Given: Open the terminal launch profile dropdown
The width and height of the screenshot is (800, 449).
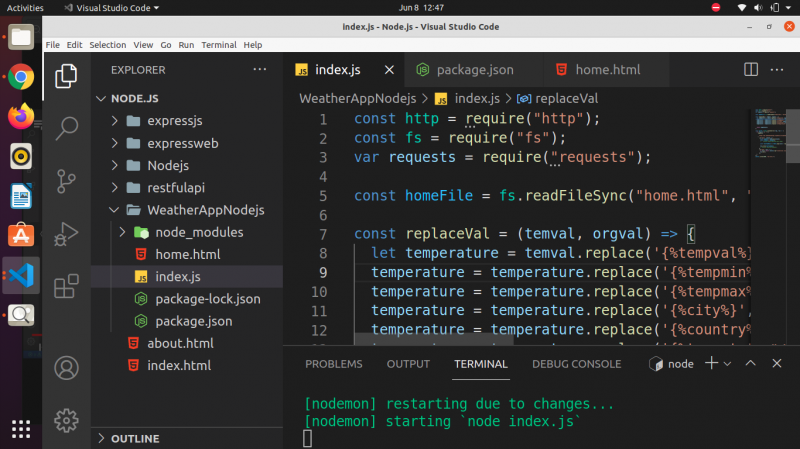Looking at the screenshot, I should click(x=728, y=364).
